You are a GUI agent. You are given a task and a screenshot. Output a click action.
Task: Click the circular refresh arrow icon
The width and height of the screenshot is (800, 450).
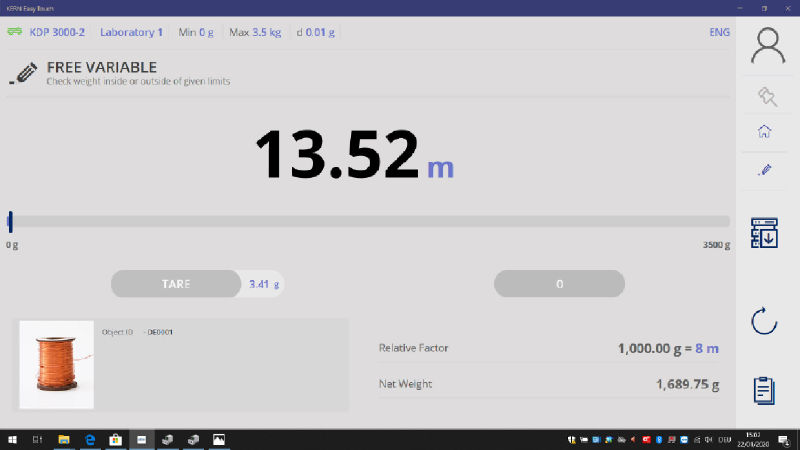[x=764, y=321]
